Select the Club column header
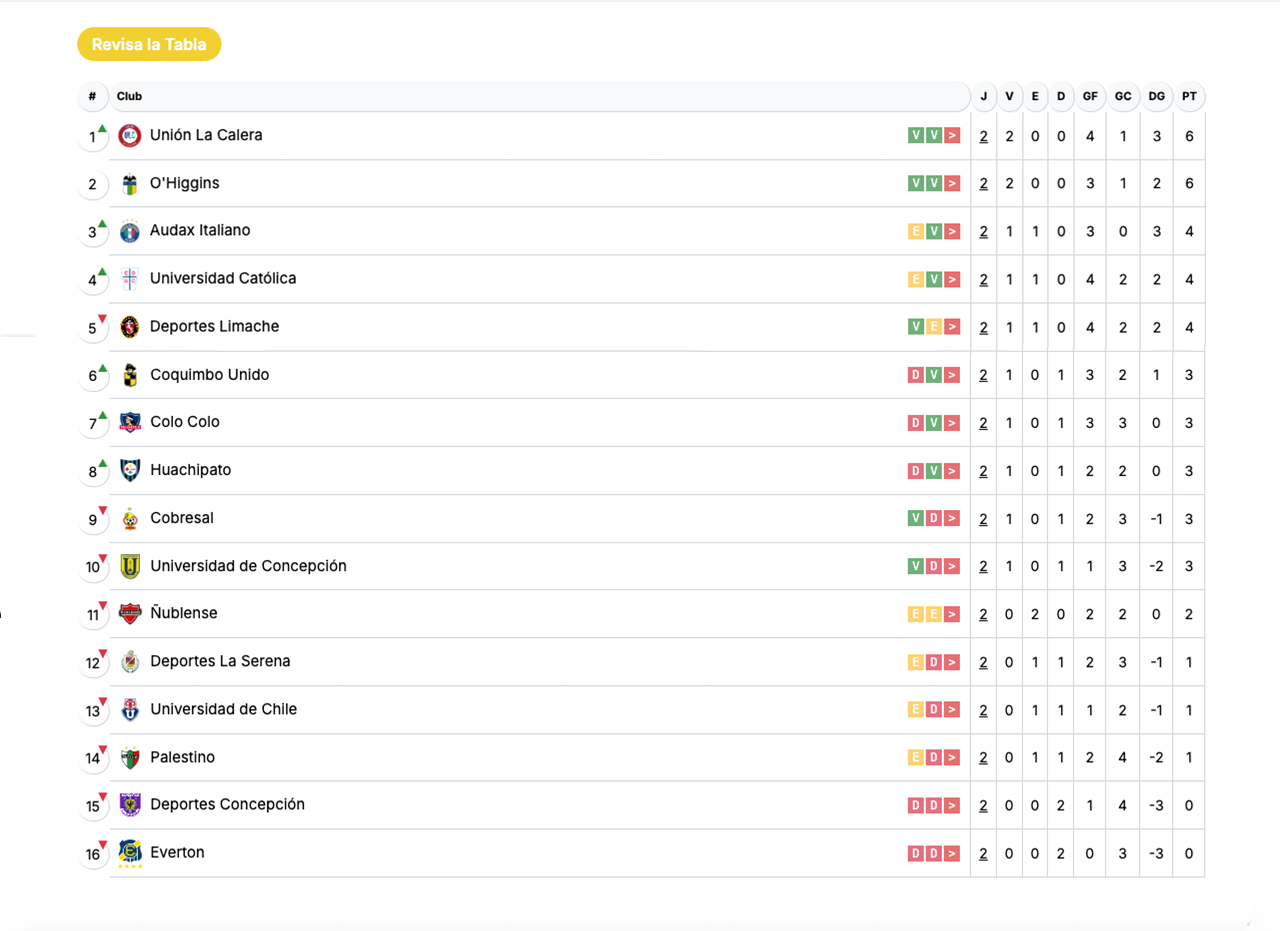This screenshot has width=1280, height=931. click(x=130, y=97)
